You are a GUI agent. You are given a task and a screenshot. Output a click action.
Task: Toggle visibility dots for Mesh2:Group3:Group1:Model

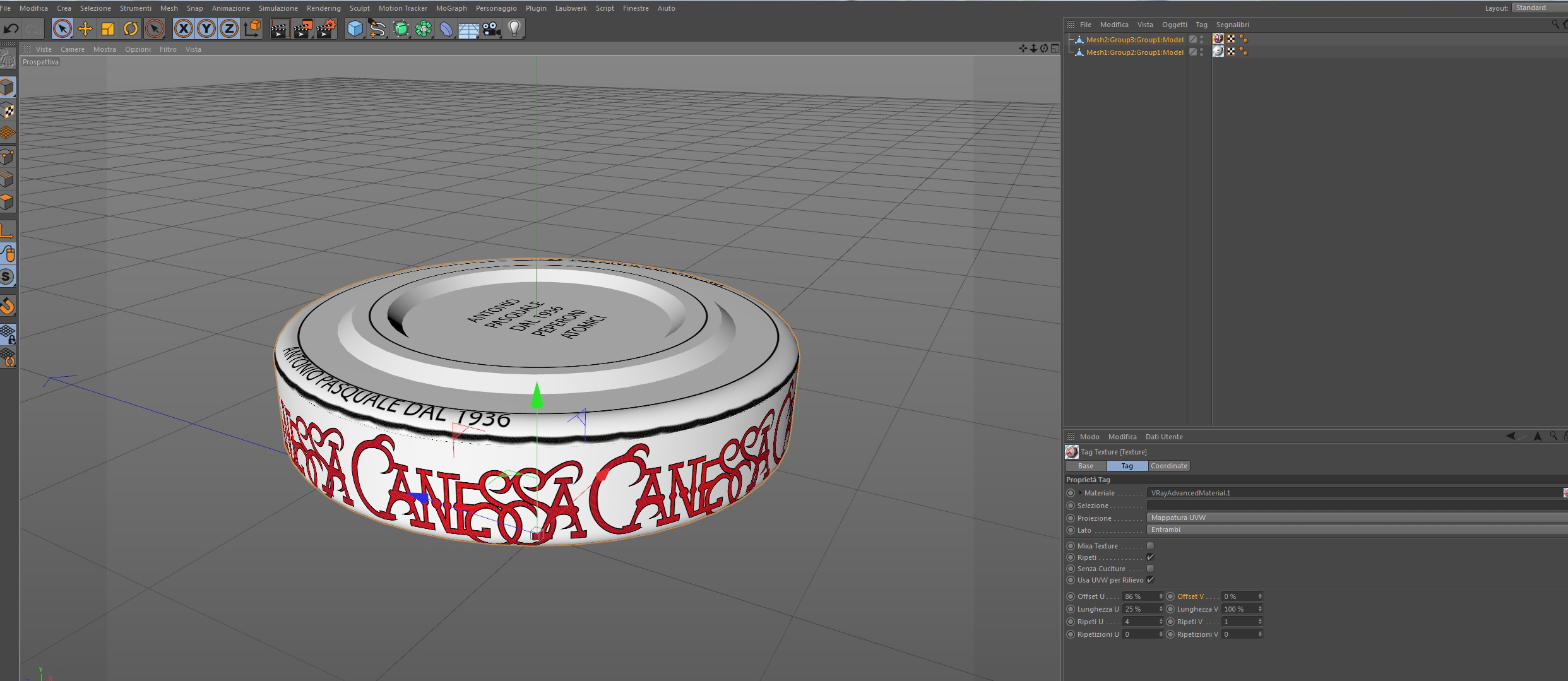1201,39
